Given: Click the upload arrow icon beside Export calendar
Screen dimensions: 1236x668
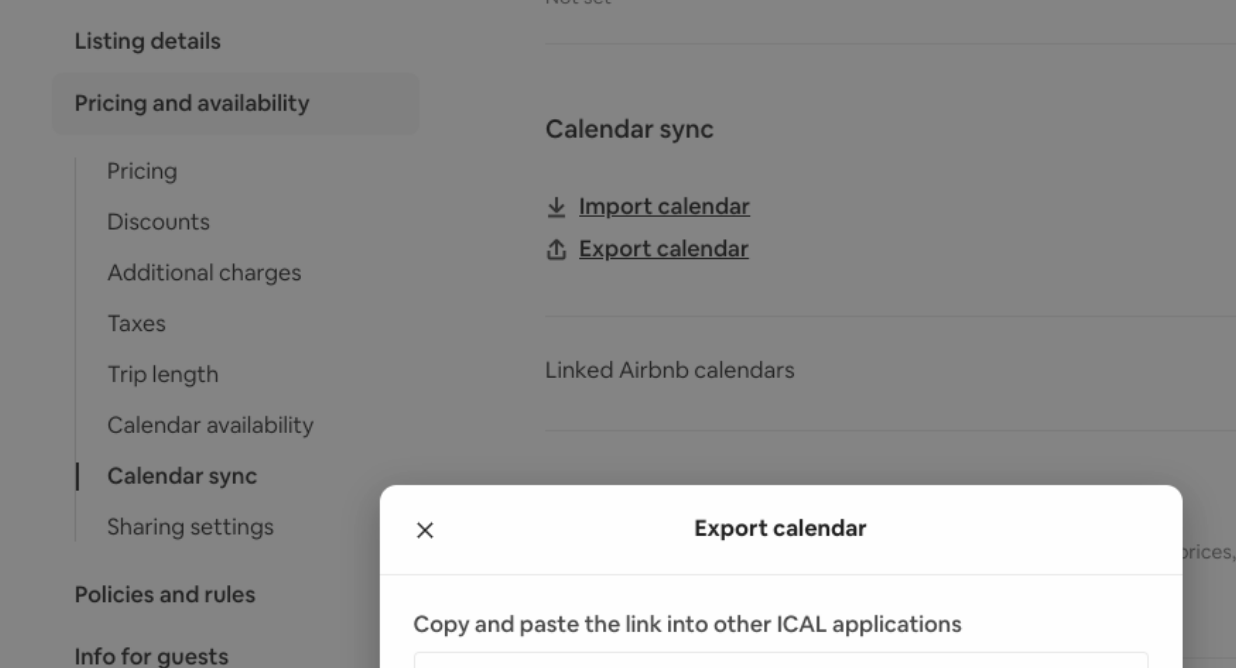Looking at the screenshot, I should pos(556,249).
